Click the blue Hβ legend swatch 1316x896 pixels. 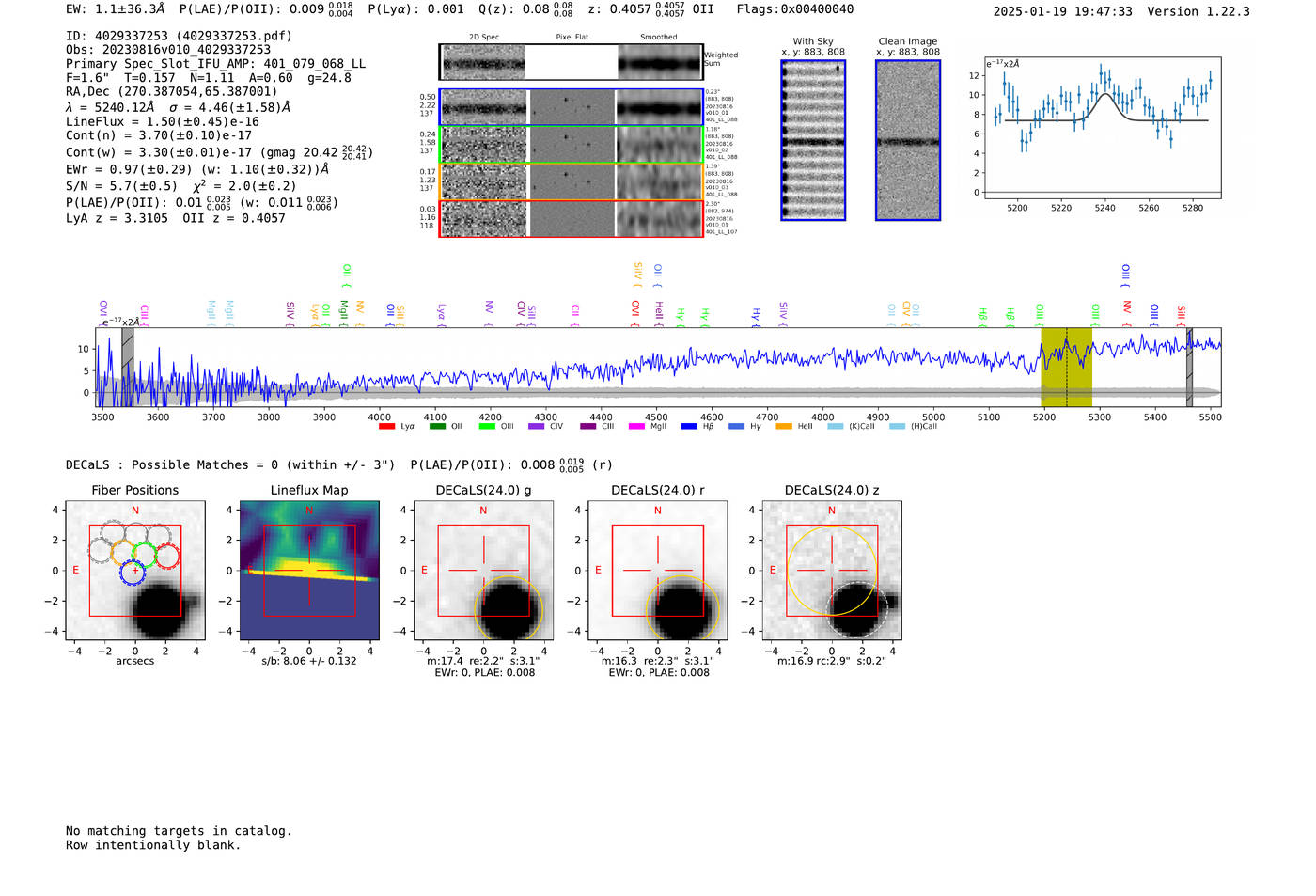(689, 427)
